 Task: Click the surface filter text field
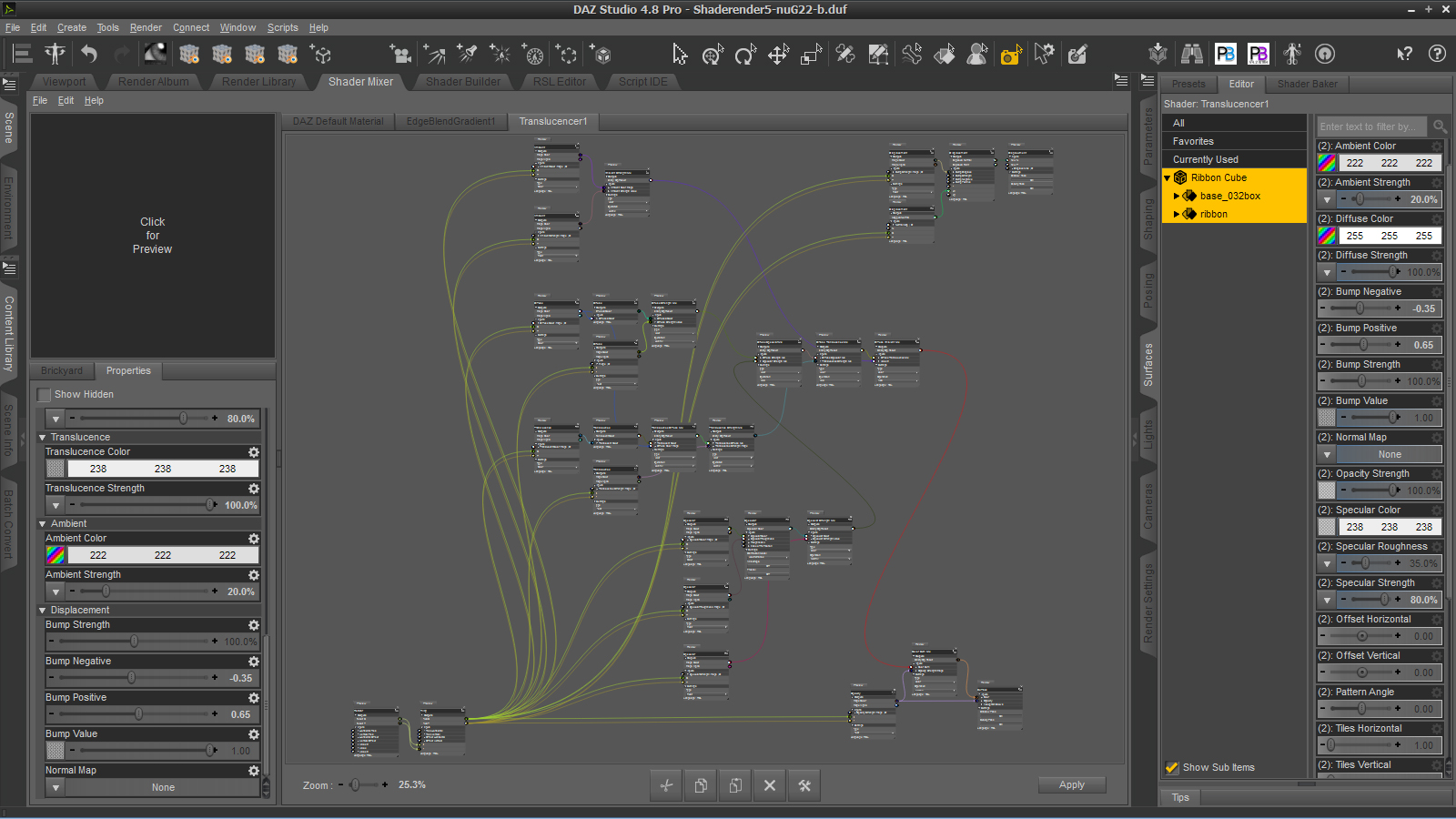click(x=1373, y=126)
